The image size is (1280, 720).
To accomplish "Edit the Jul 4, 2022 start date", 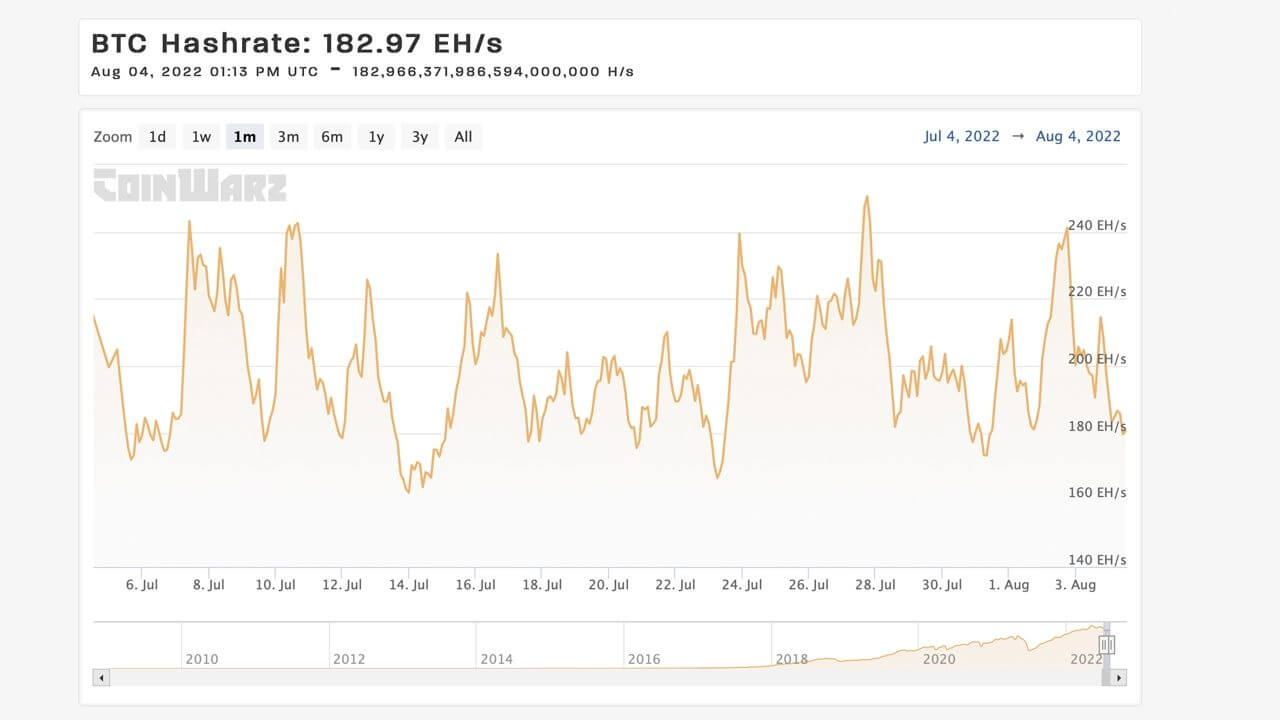I will click(961, 137).
